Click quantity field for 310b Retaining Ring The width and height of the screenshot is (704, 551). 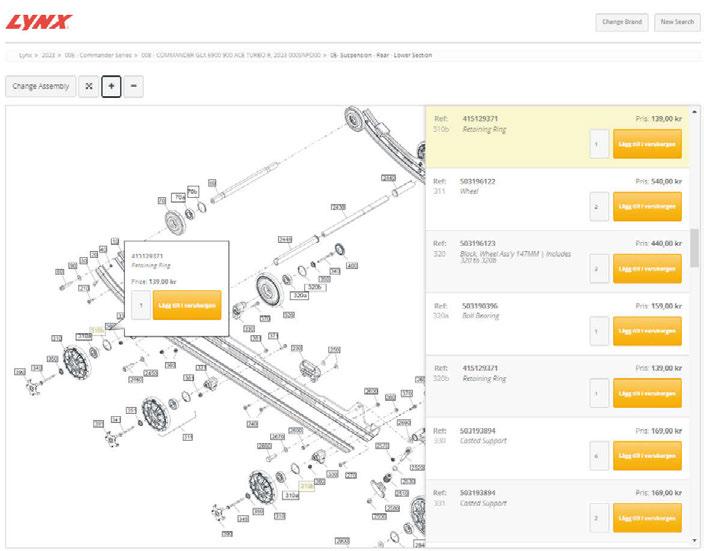click(x=599, y=144)
